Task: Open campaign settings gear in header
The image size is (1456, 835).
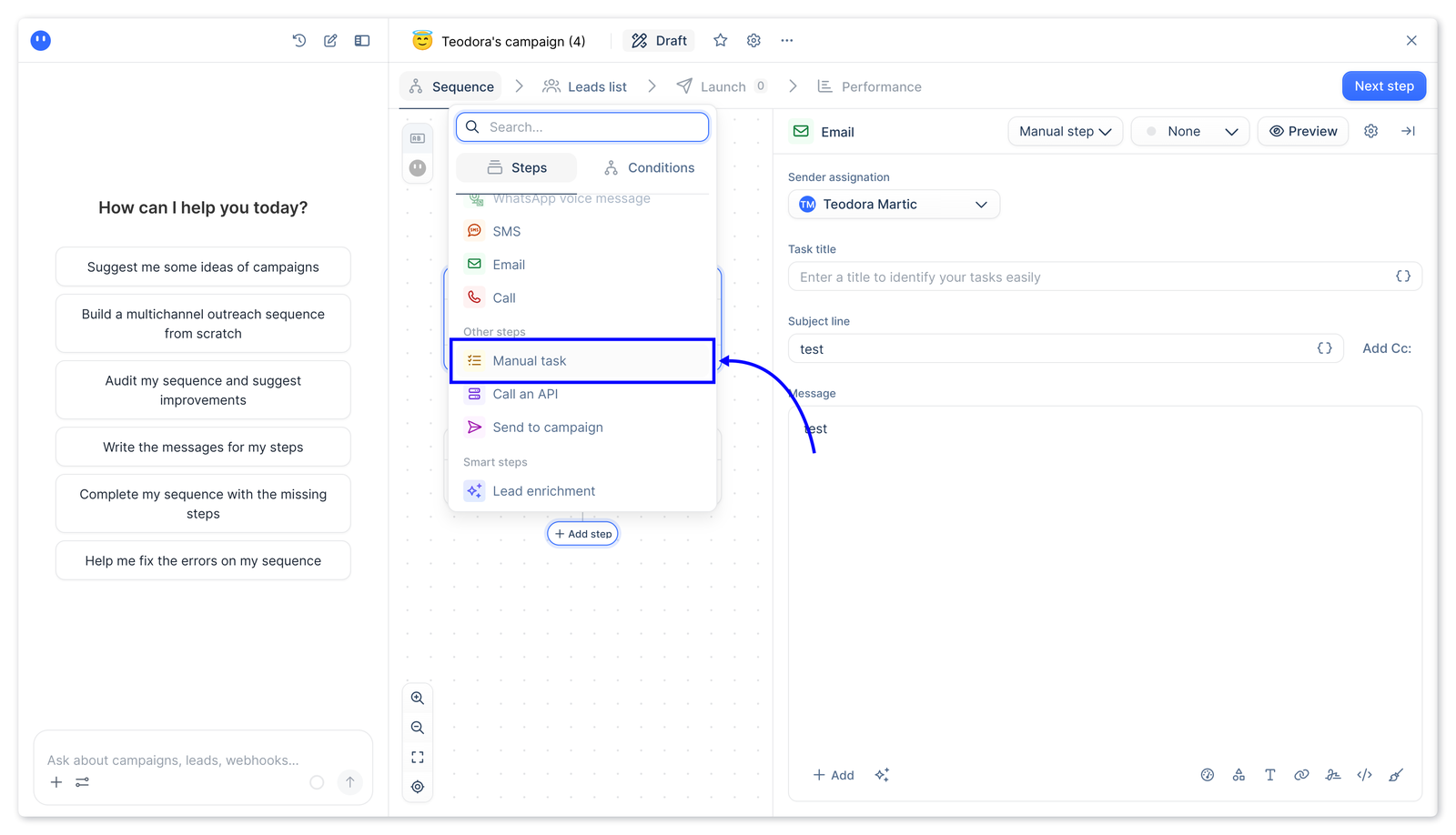Action: coord(753,40)
